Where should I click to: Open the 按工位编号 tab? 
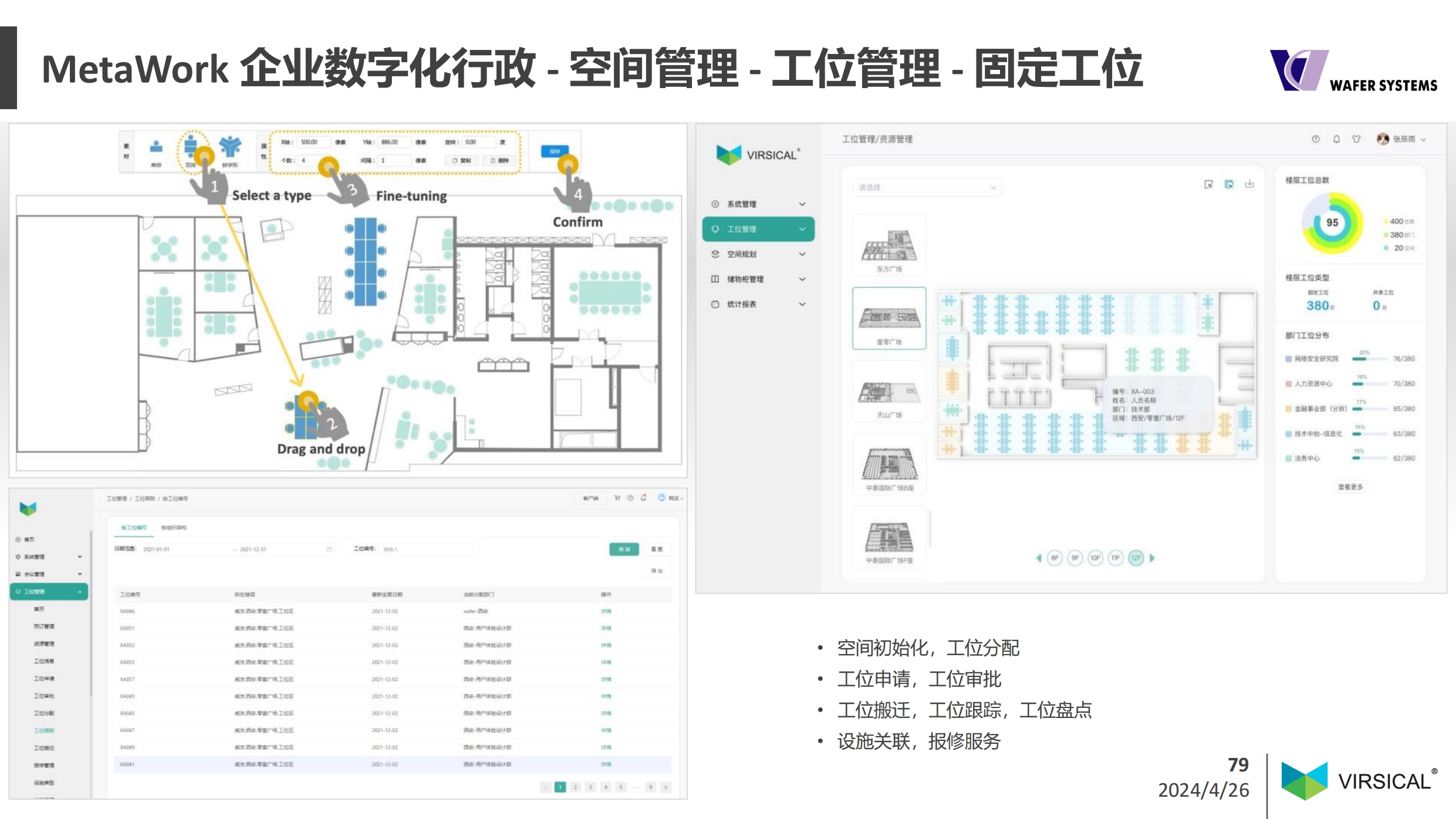(134, 528)
